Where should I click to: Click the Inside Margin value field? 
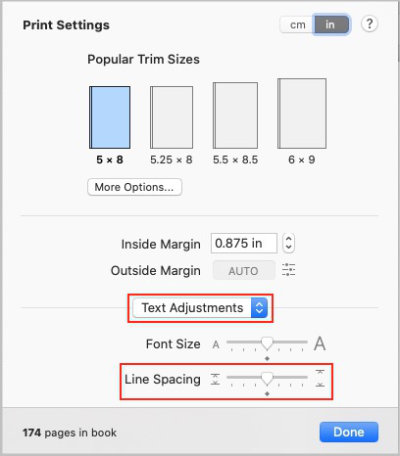(x=244, y=243)
